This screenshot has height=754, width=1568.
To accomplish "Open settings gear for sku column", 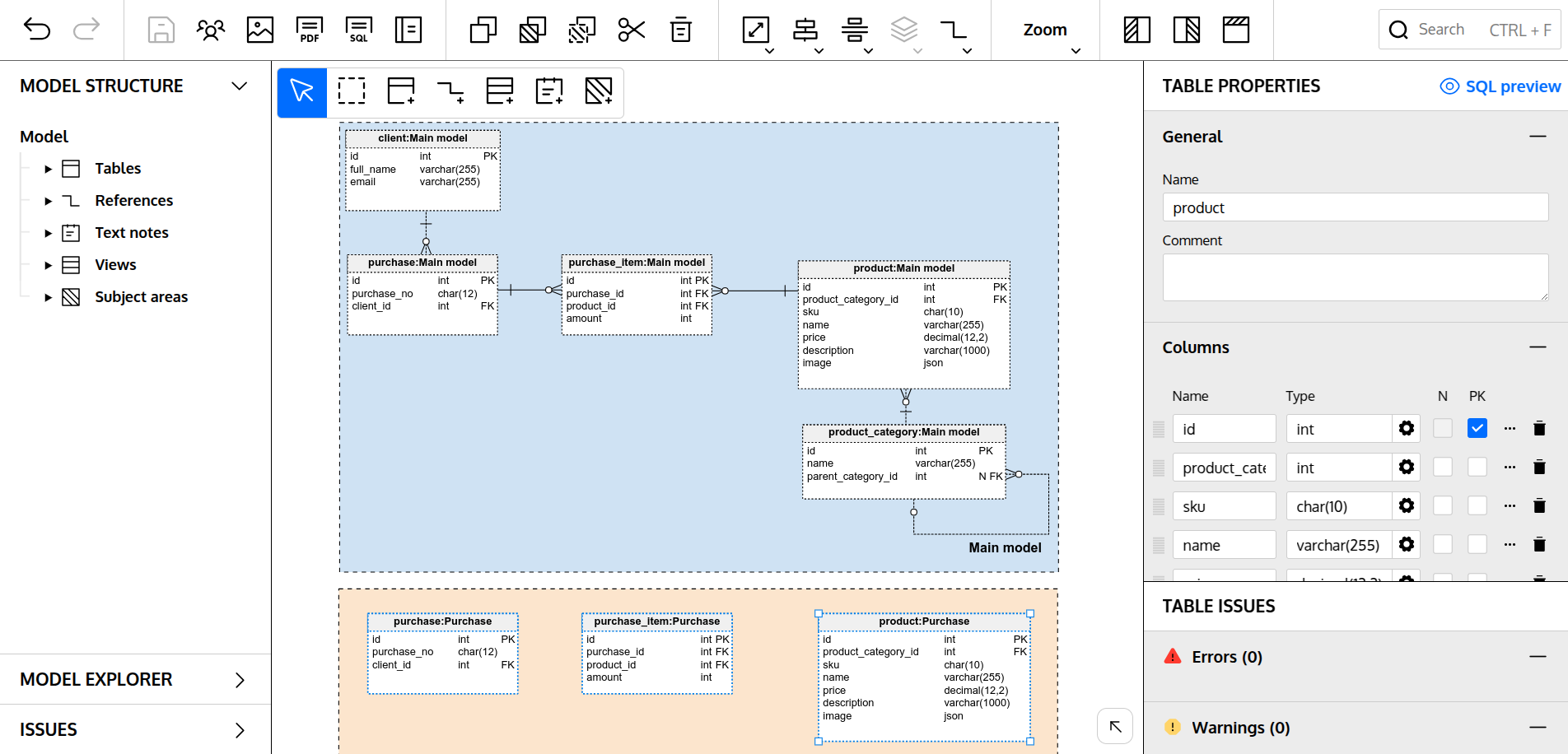I will pyautogui.click(x=1407, y=505).
